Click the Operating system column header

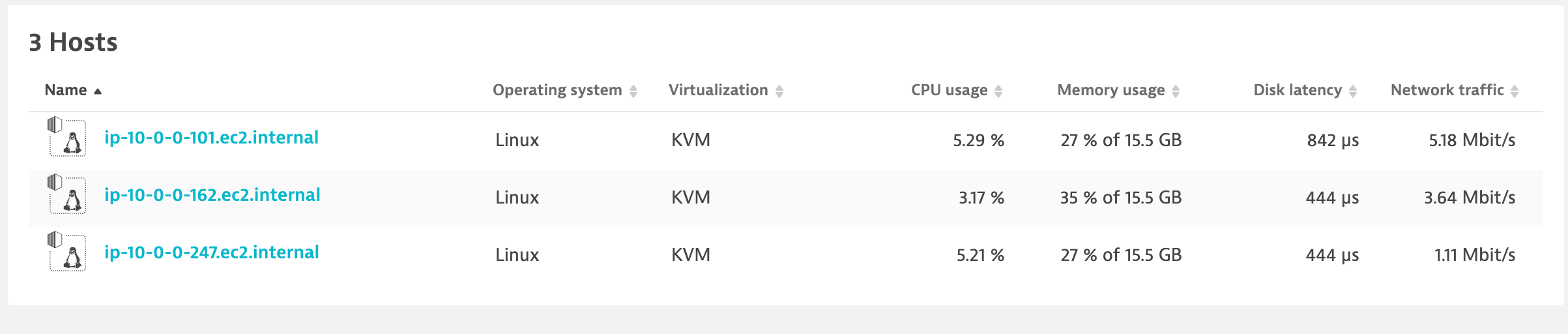557,90
